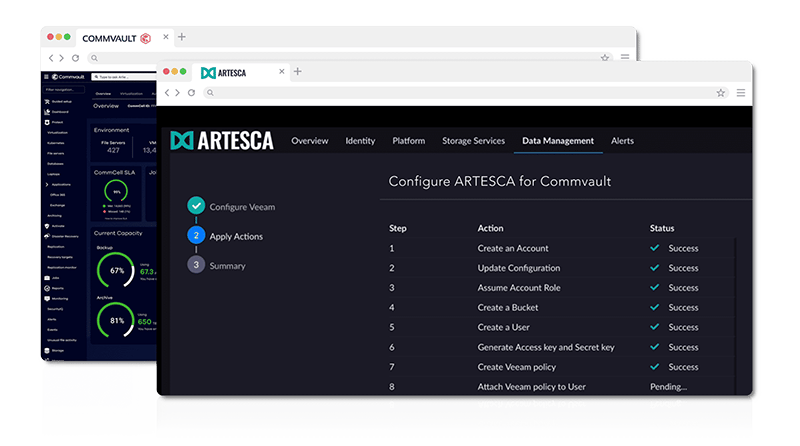Open hamburger menu in ARTESCA browser window

741,93
